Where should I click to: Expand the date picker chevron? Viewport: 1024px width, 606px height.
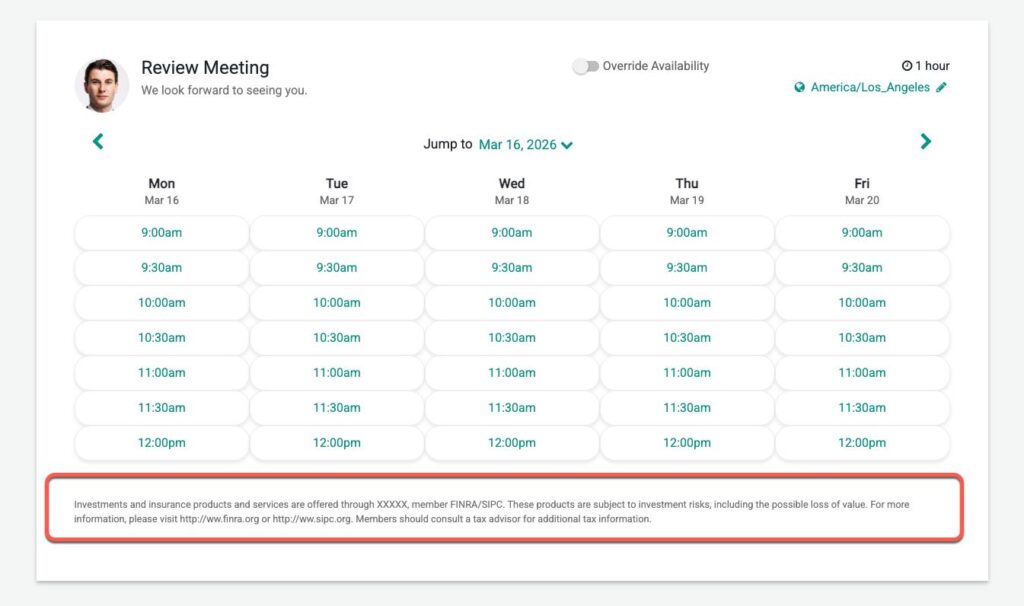pos(567,146)
